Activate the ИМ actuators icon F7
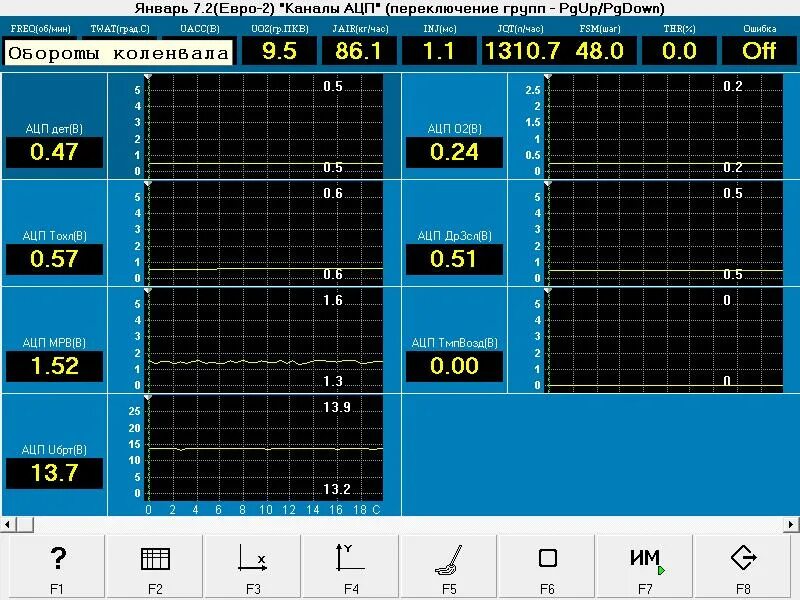This screenshot has width=800, height=600. click(x=646, y=560)
